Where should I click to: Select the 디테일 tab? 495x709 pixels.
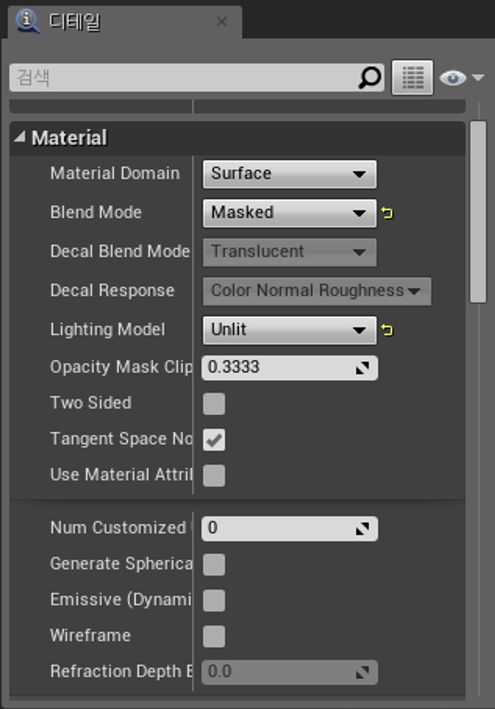point(125,22)
